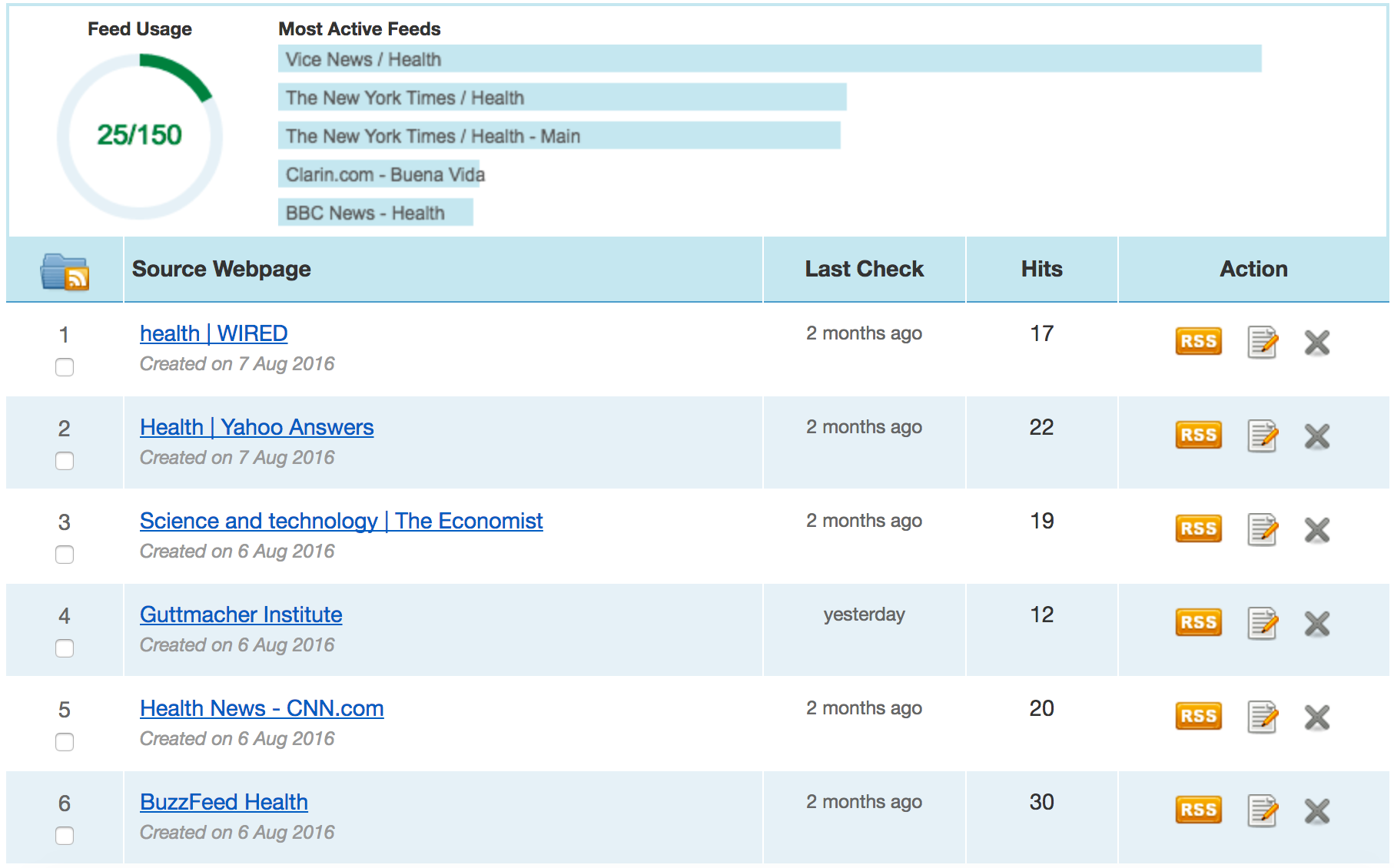Click the hits value 12 for Guttmacher Institute

pos(1041,615)
